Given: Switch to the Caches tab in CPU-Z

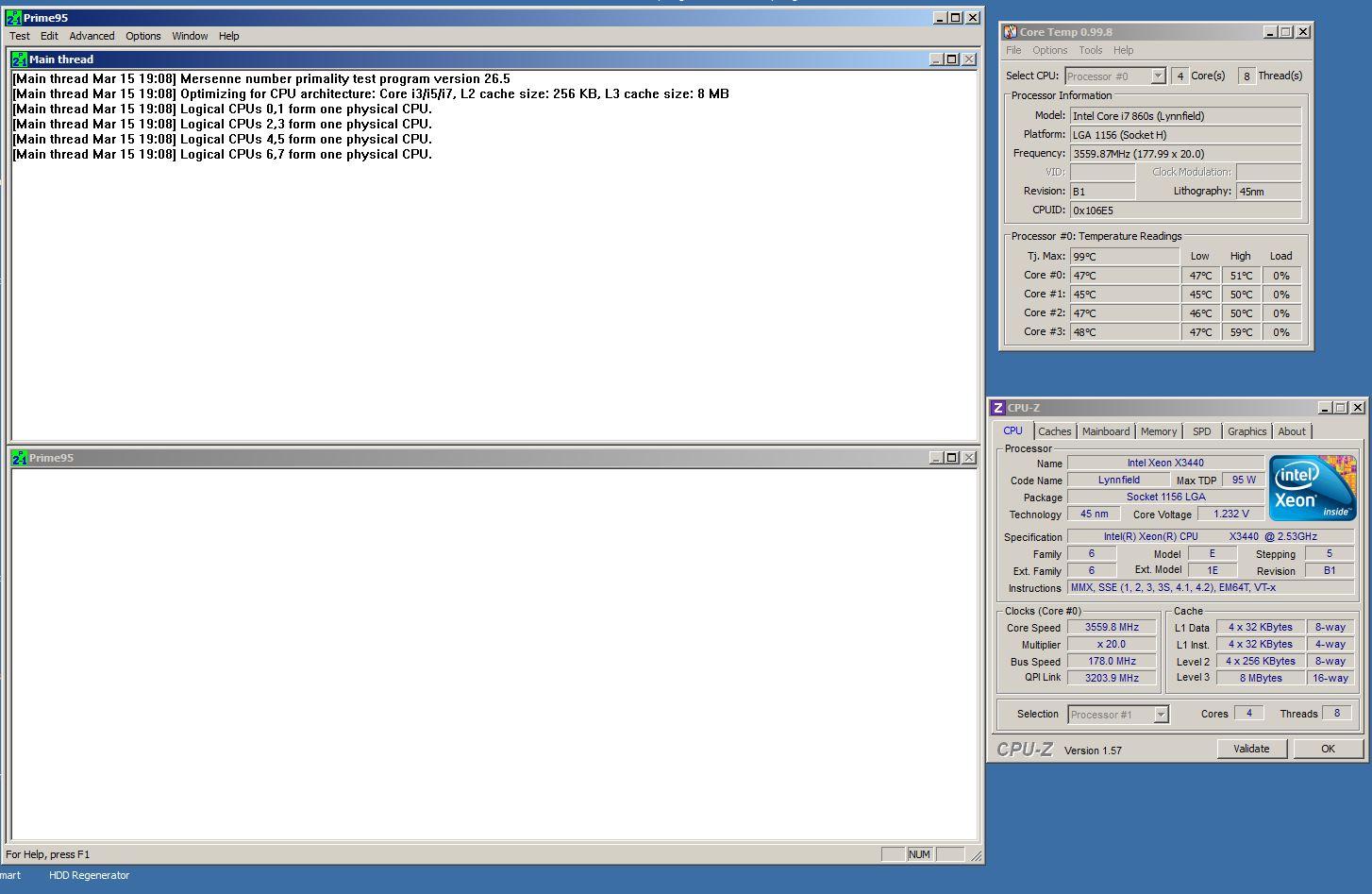Looking at the screenshot, I should pos(1055,431).
